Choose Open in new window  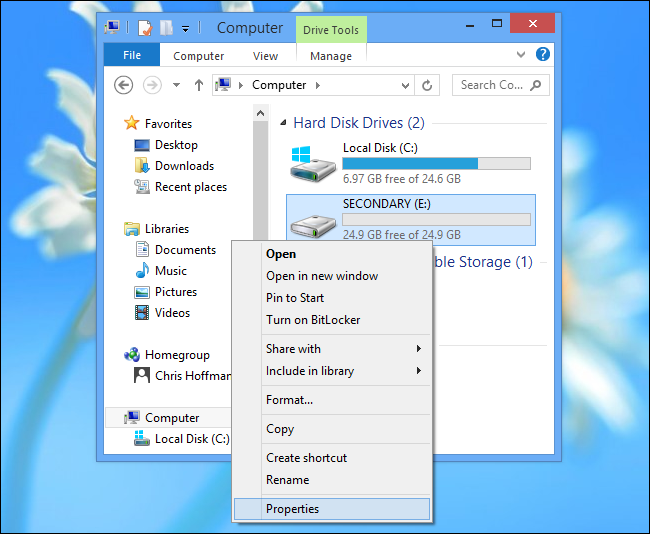pyautogui.click(x=332, y=276)
